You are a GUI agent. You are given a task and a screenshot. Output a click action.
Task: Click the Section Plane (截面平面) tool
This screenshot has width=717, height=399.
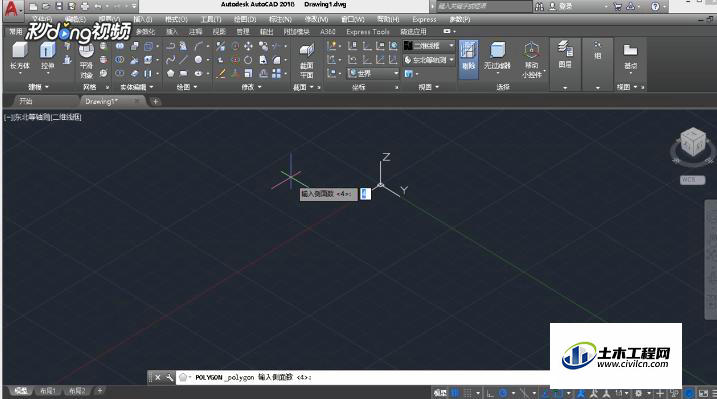[307, 60]
